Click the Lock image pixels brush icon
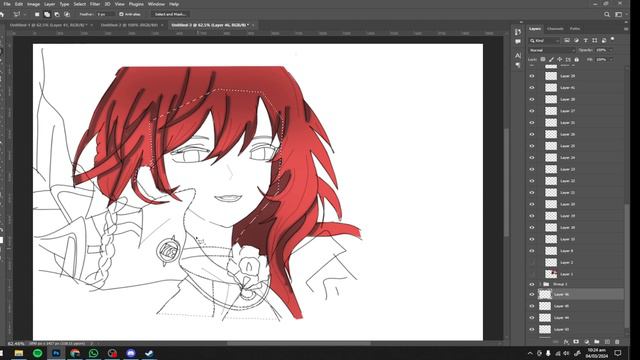The height and width of the screenshot is (360, 640). point(551,60)
